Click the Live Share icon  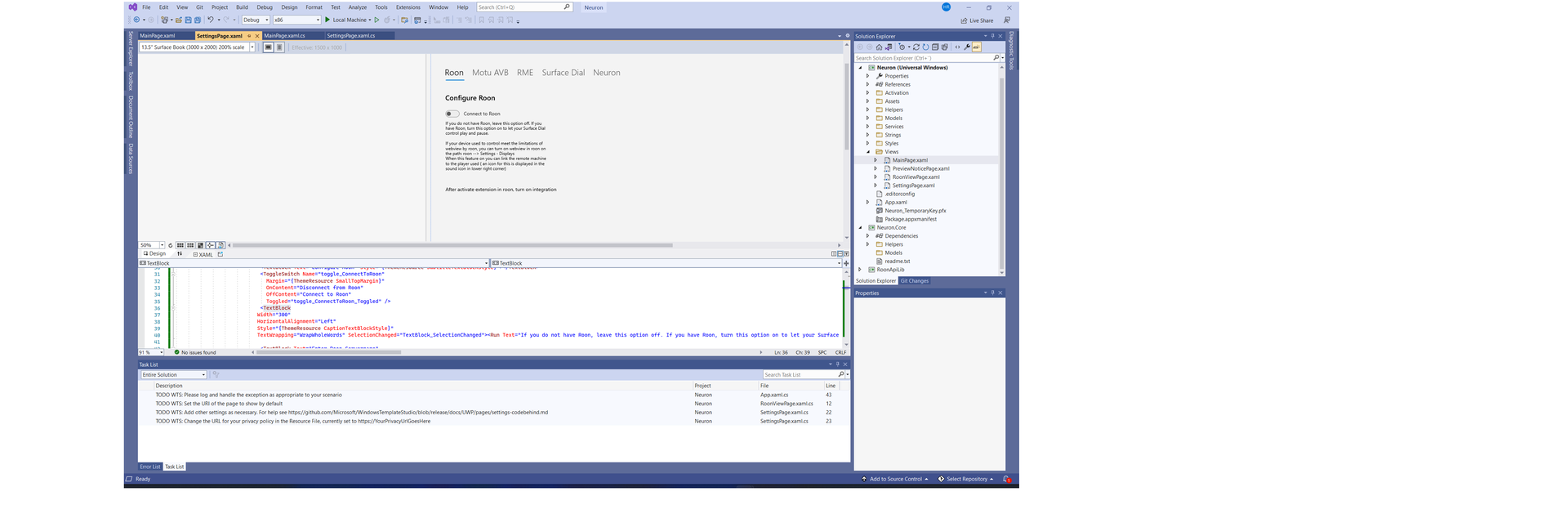(964, 20)
